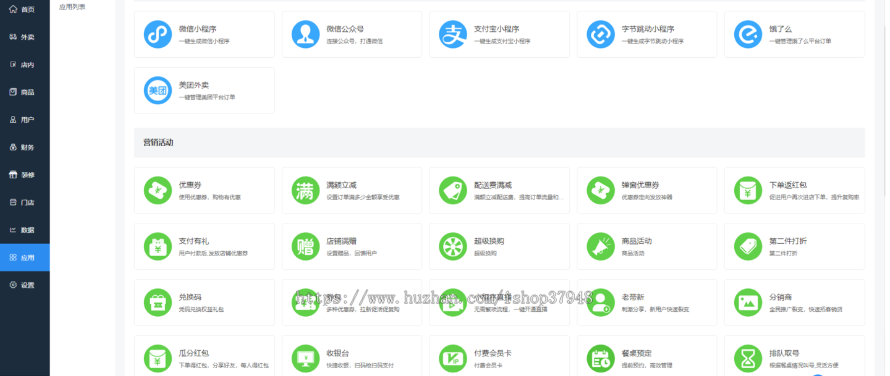The image size is (890, 376).
Task: Open 店内 in the sidebar
Action: click(24, 65)
